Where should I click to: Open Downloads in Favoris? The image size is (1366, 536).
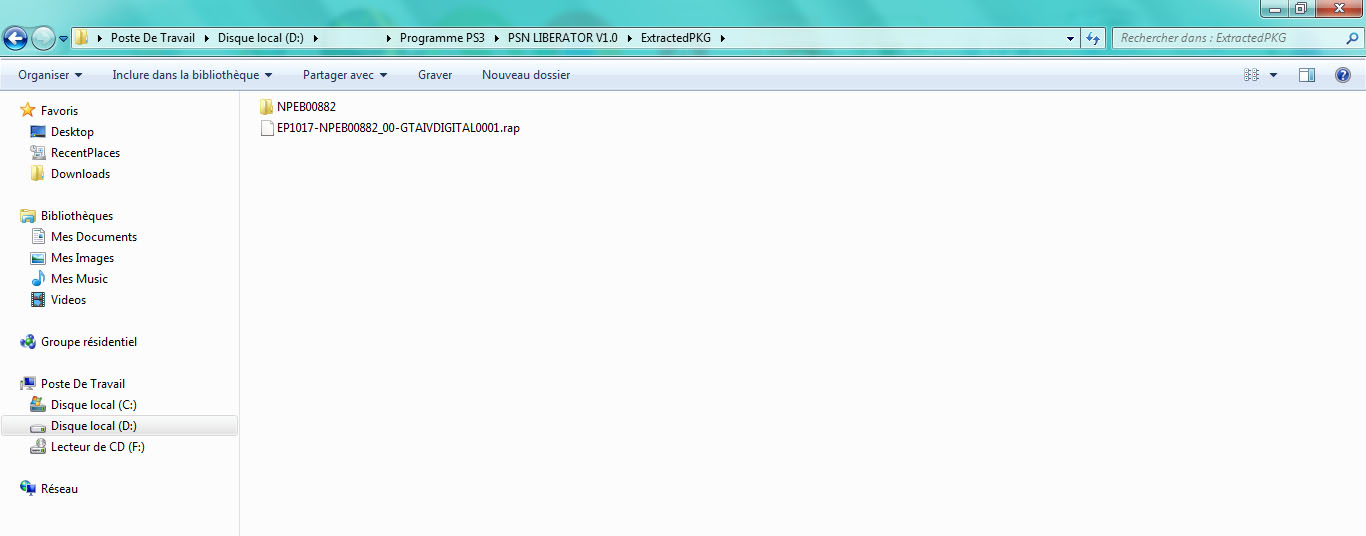click(x=80, y=174)
